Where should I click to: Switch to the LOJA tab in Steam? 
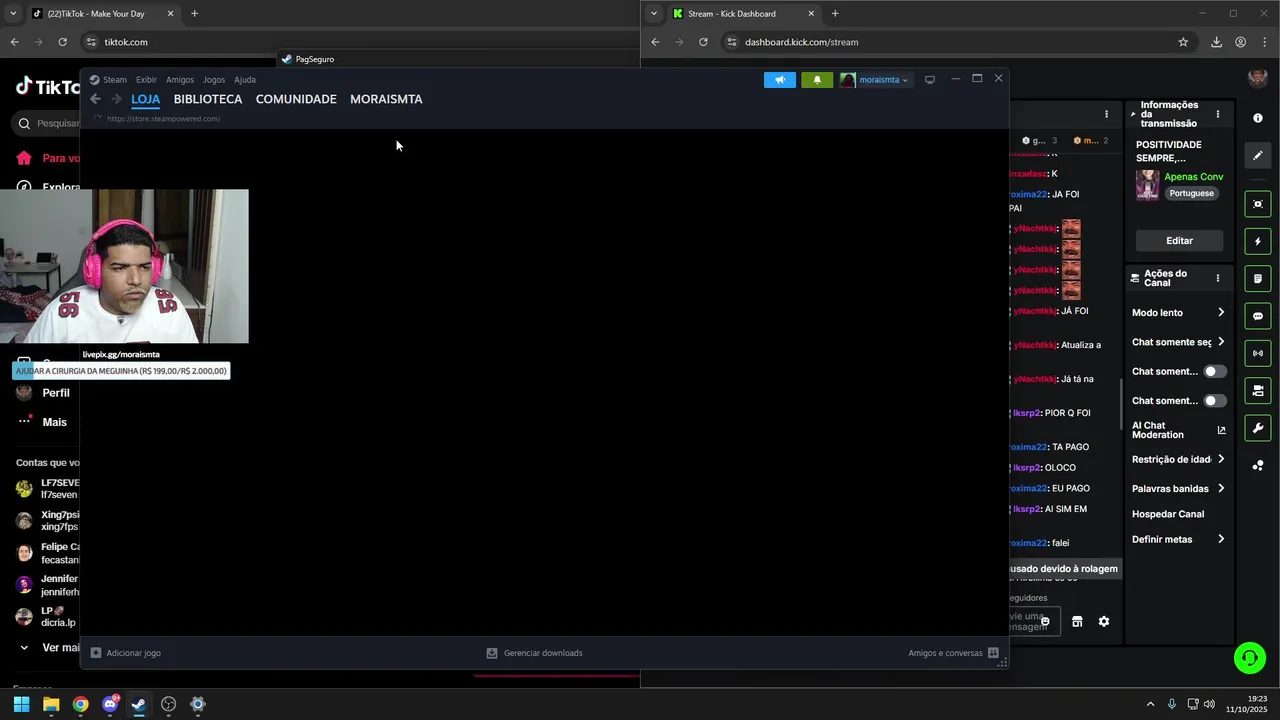point(146,99)
